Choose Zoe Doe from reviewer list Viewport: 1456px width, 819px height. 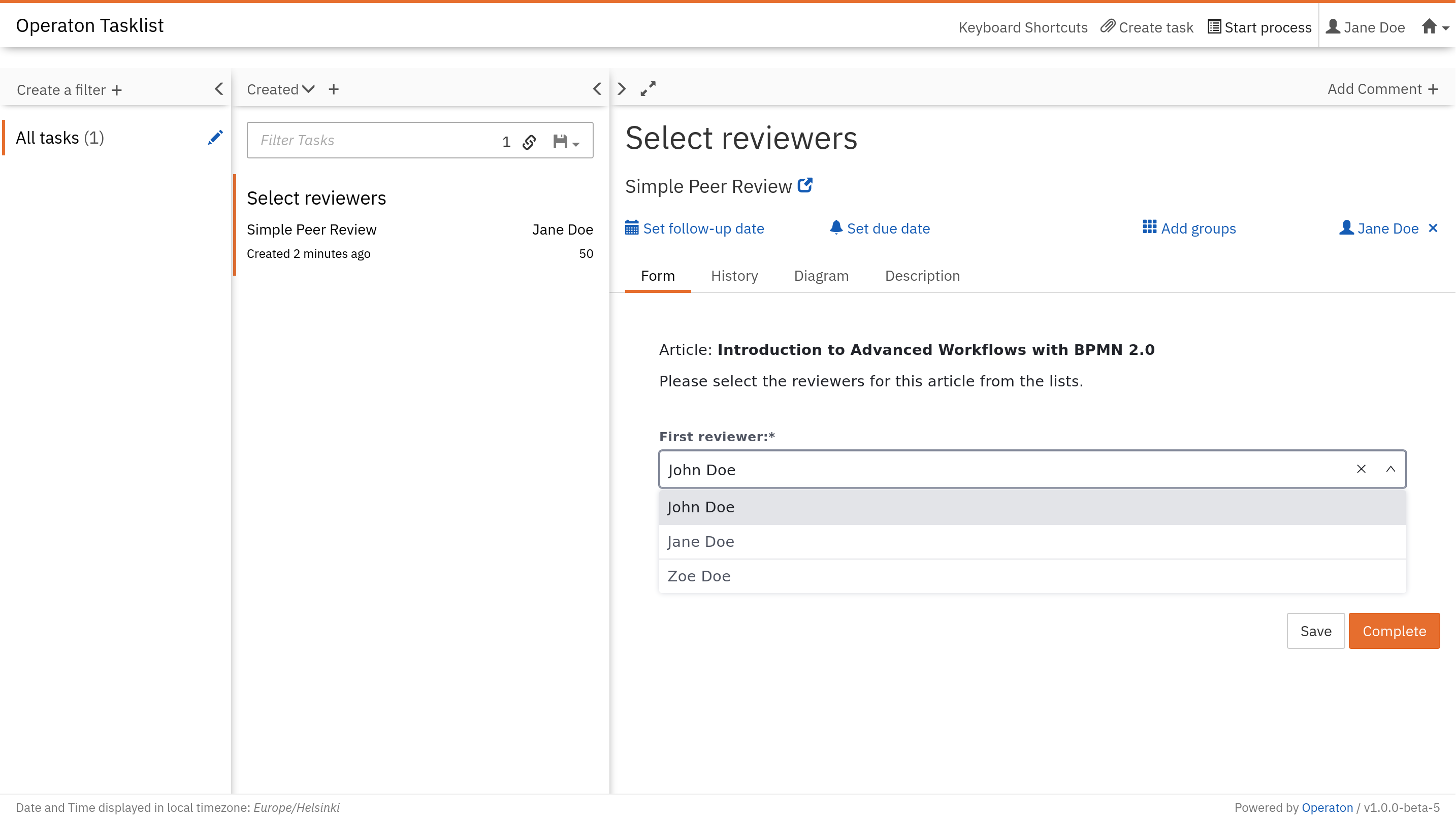[x=699, y=576]
